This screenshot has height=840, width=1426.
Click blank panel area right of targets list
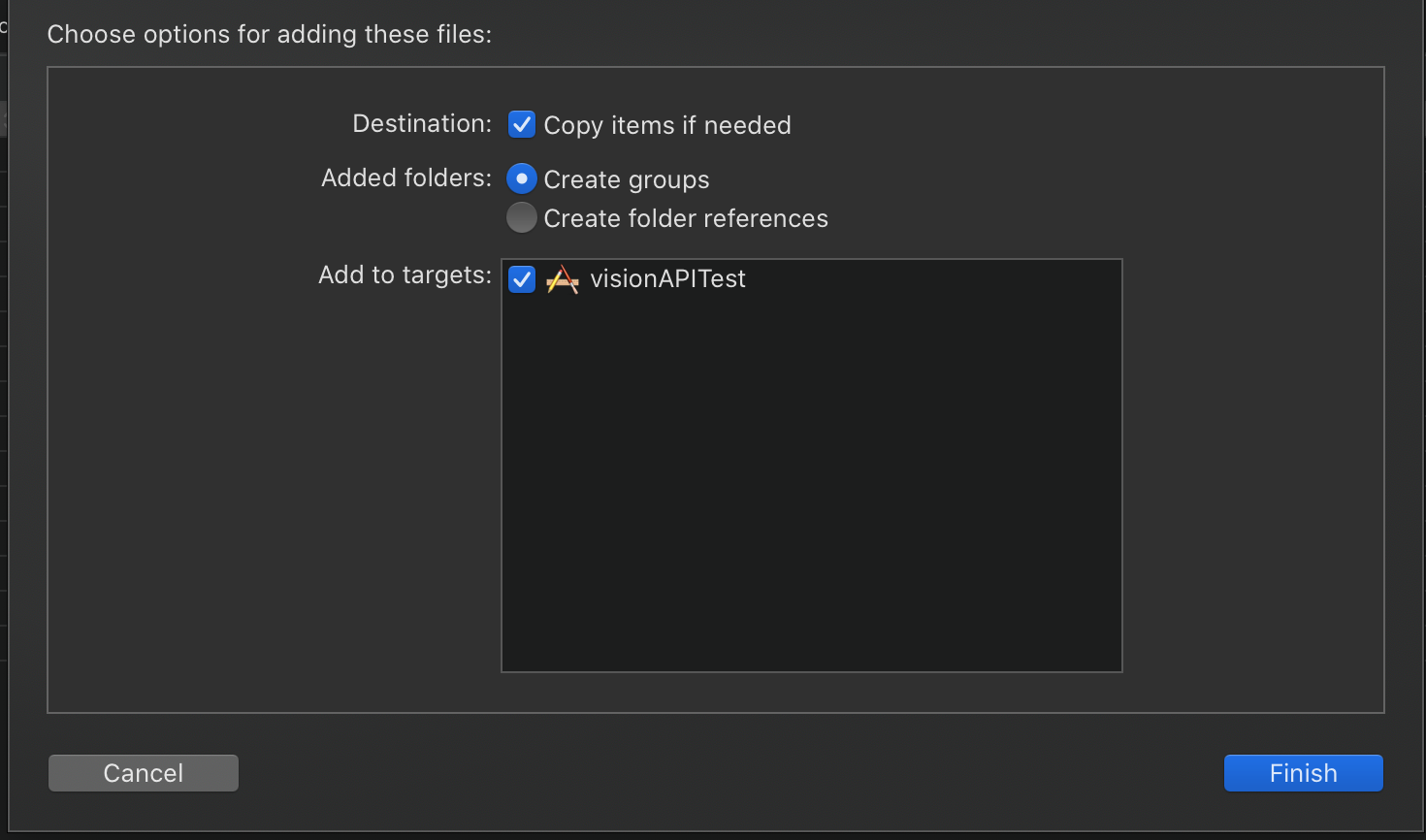(x=1251, y=436)
